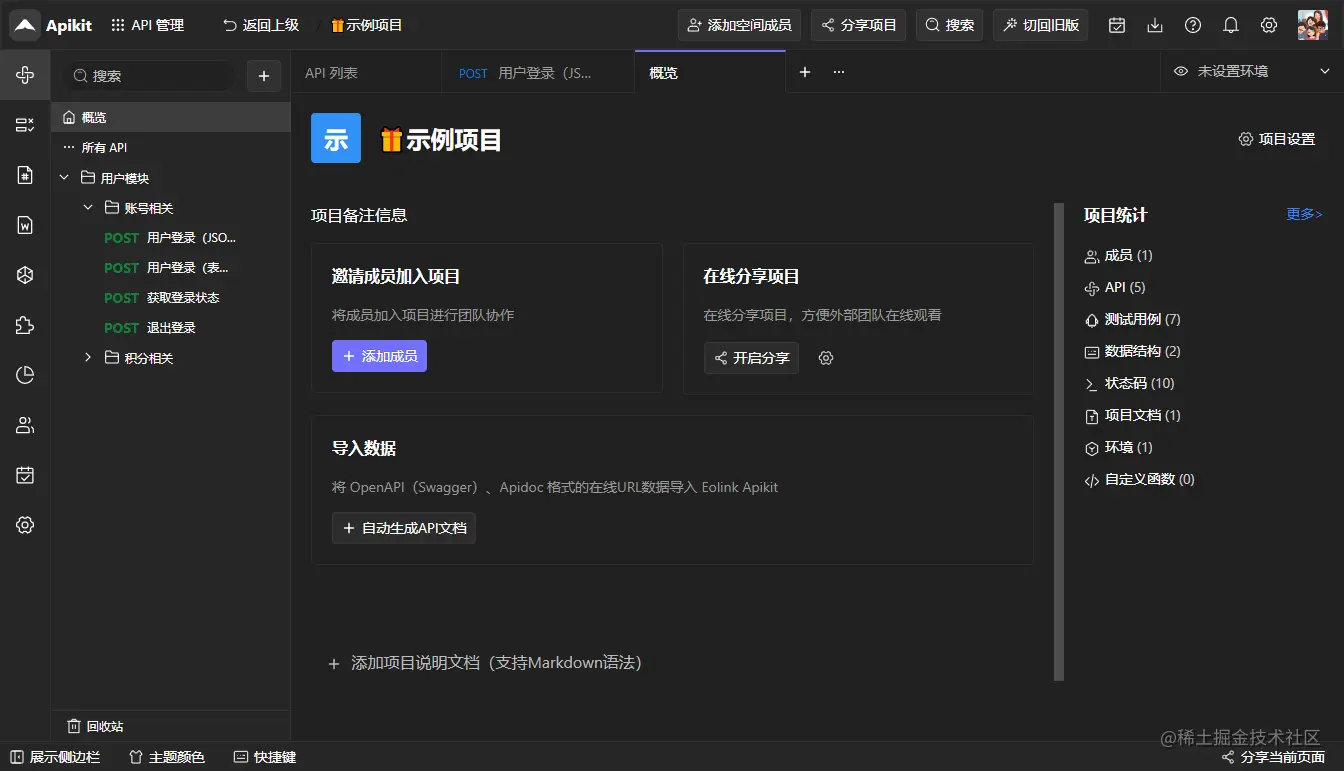Open the sidebar settings gear icon

tap(25, 525)
